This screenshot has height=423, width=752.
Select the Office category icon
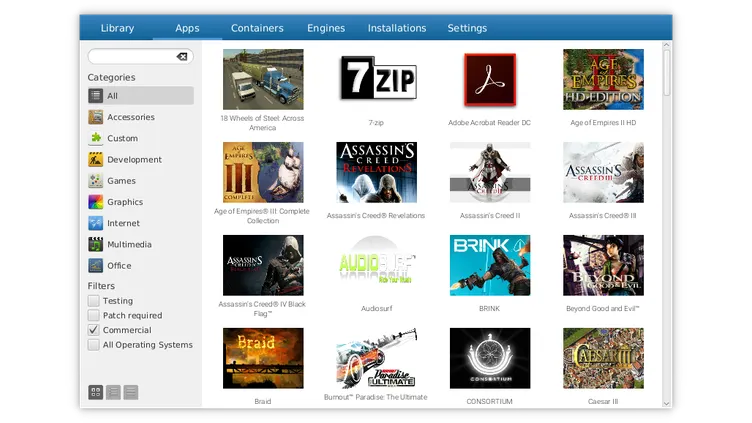coord(95,265)
